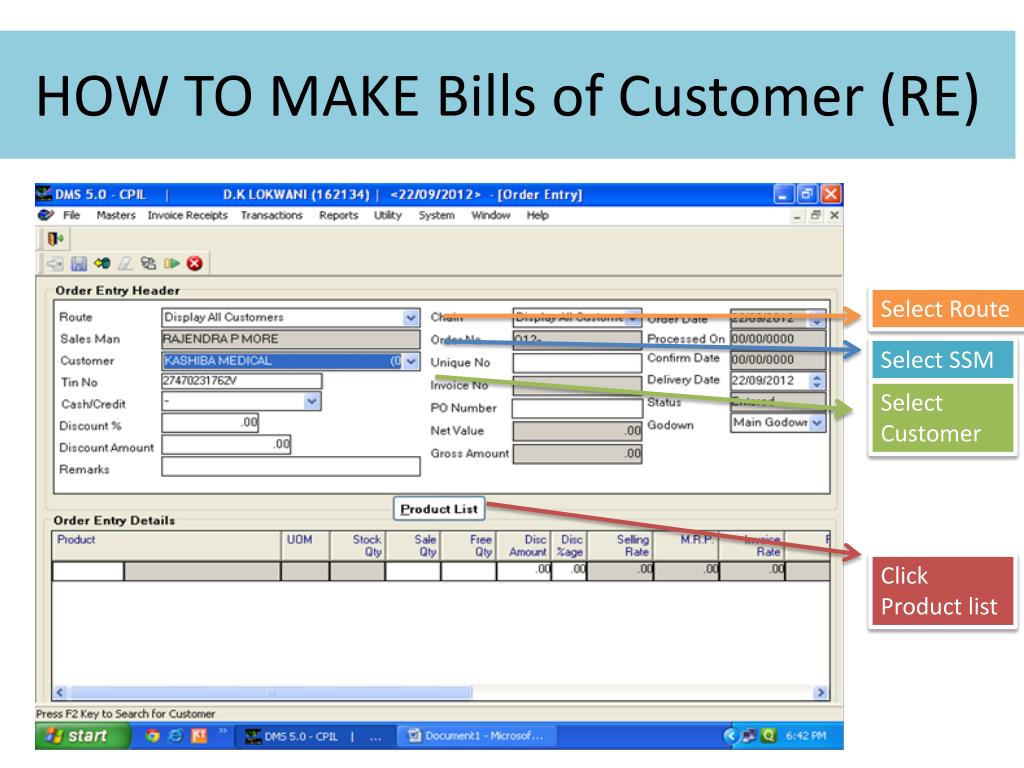Click the horizontal scrollbar thumb
Image resolution: width=1024 pixels, height=768 pixels.
coord(270,692)
